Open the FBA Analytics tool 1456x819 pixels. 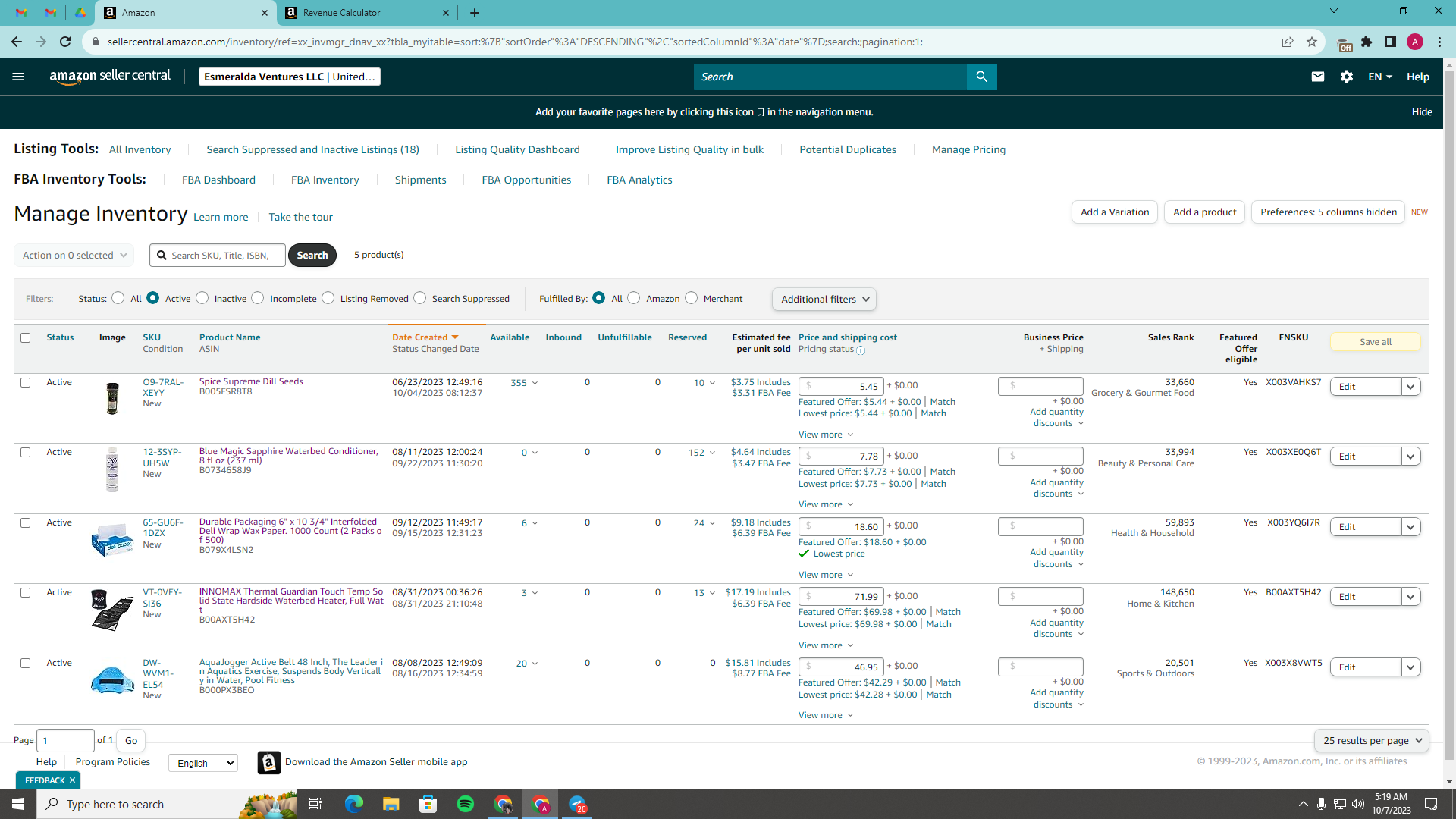[639, 180]
